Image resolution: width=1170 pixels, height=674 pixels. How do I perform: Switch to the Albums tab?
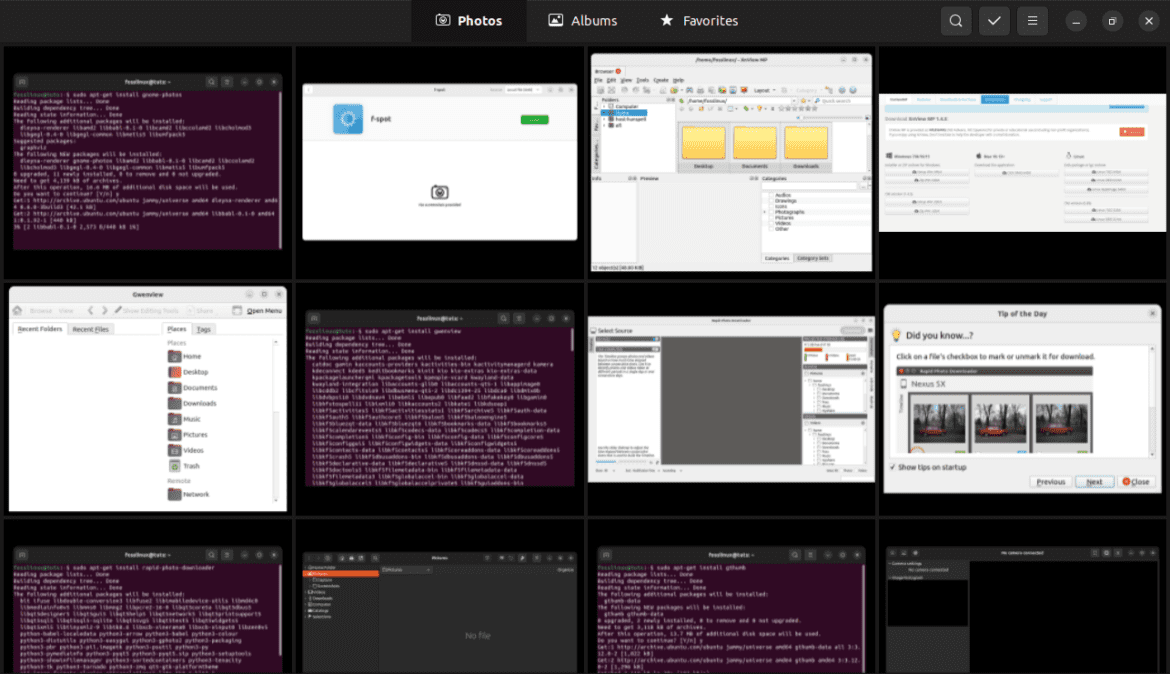(x=582, y=20)
